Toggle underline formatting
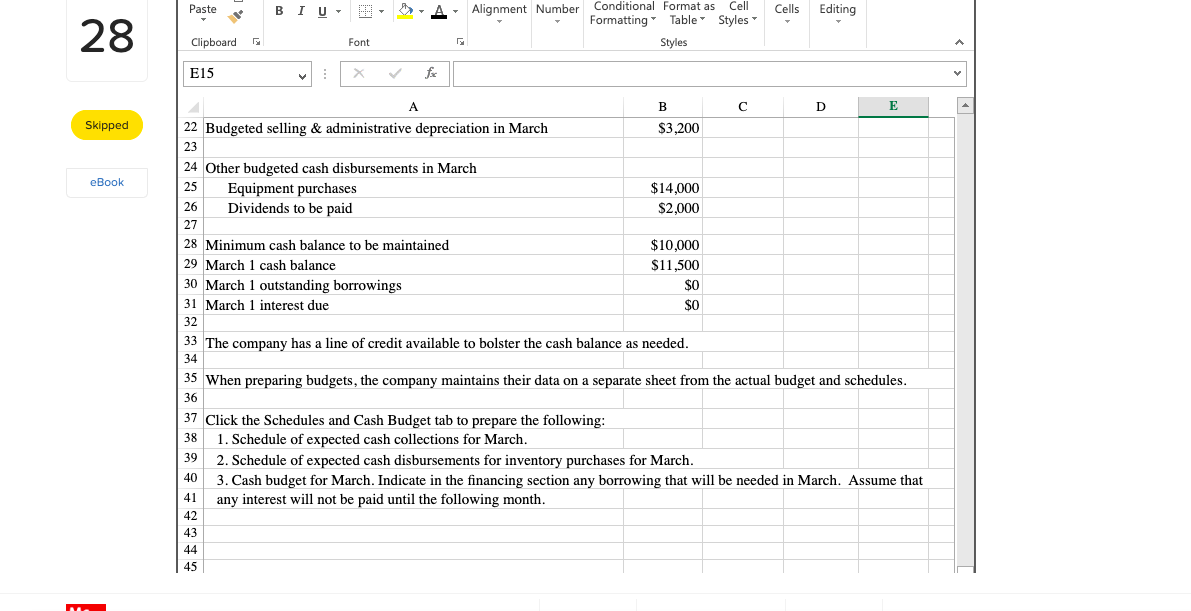The image size is (1191, 611). click(320, 9)
